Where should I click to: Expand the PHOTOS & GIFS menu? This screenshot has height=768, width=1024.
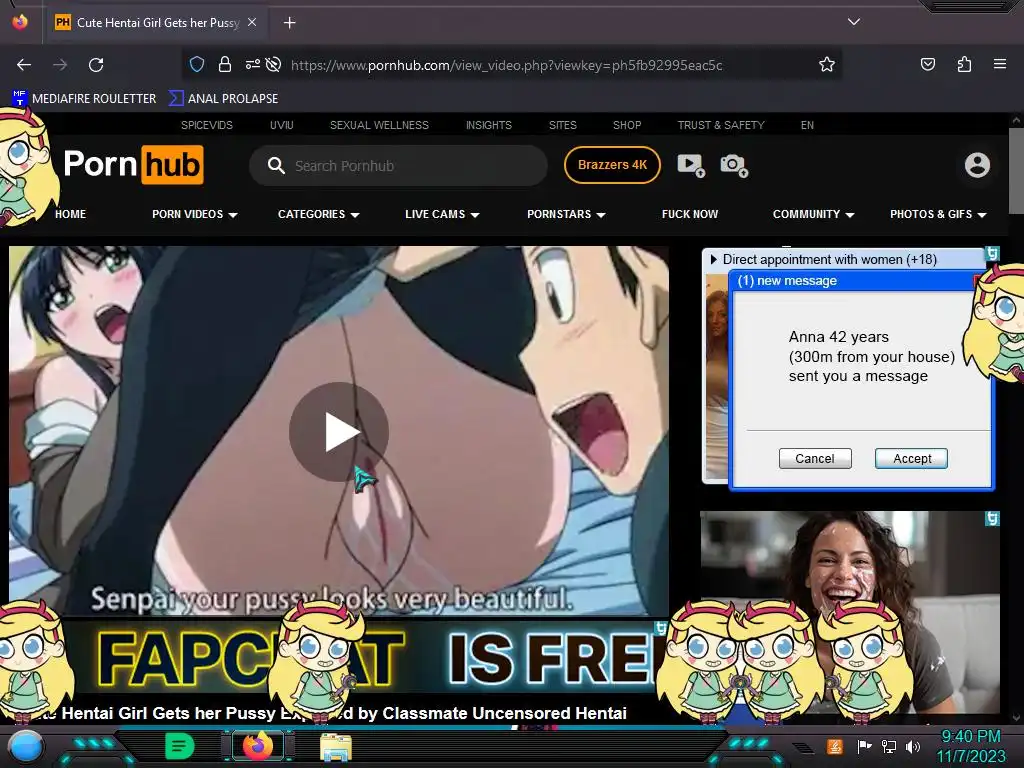938,214
